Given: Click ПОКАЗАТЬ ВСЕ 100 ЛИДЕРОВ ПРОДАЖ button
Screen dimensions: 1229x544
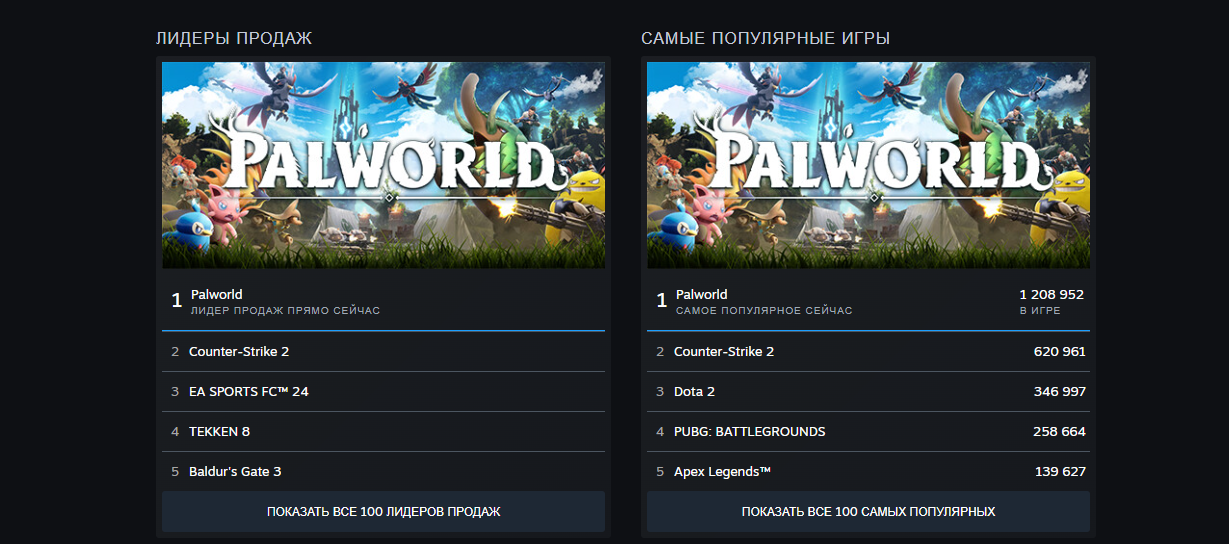Looking at the screenshot, I should coord(383,511).
